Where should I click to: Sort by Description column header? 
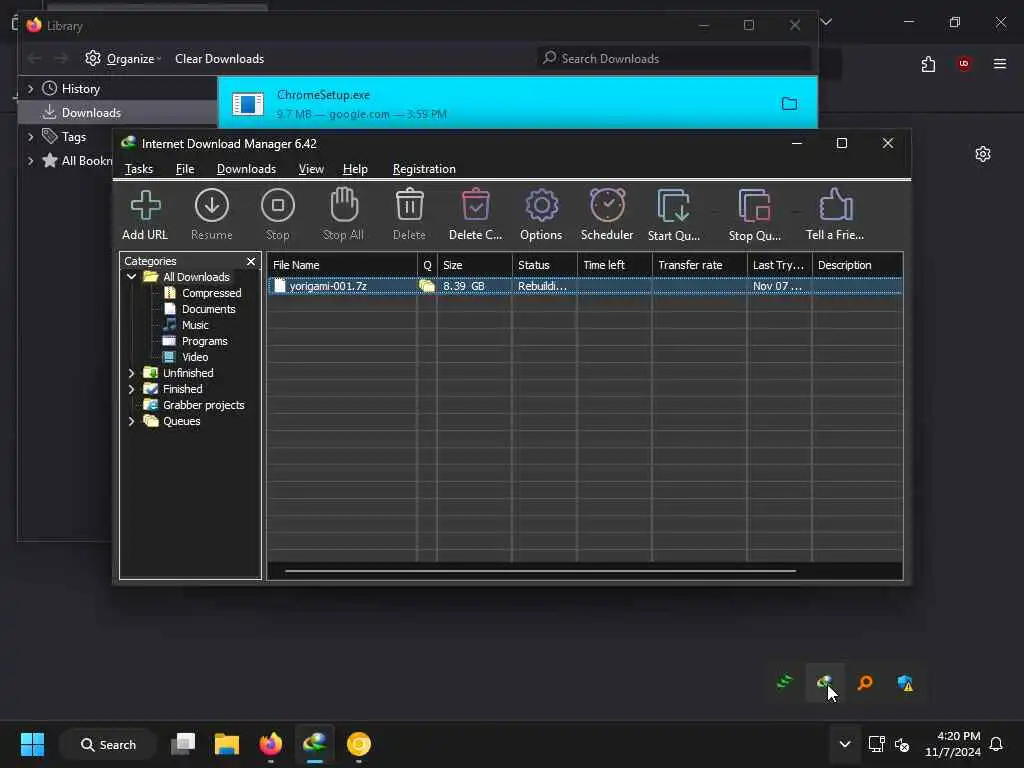click(857, 265)
